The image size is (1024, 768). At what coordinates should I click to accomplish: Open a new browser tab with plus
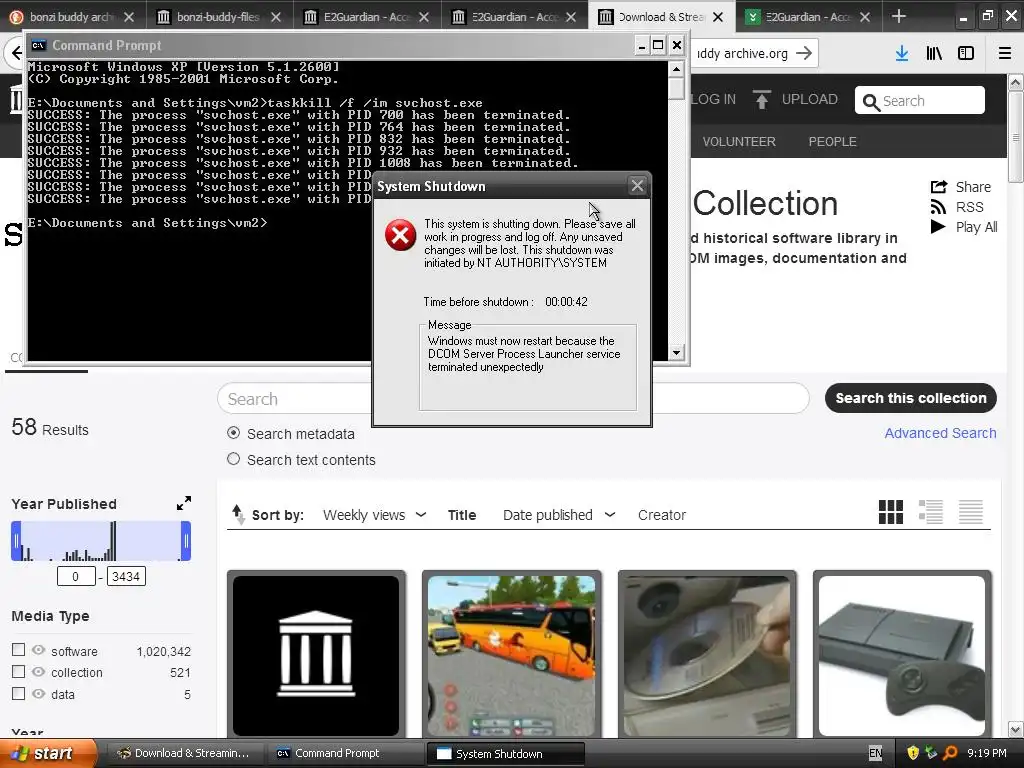pos(899,16)
